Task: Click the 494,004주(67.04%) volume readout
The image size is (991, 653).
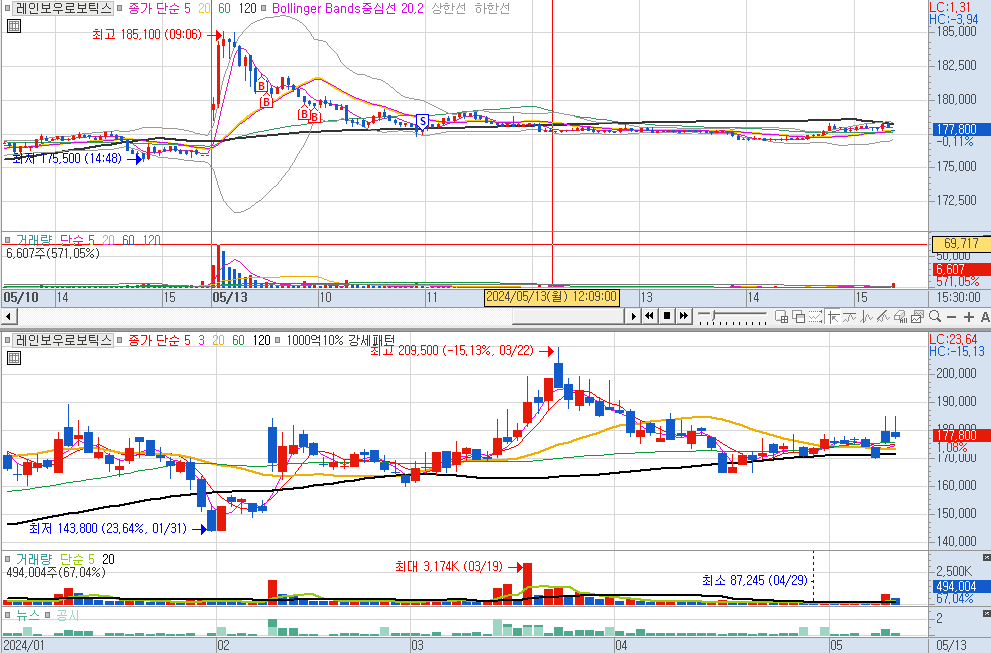Action: tap(56, 573)
